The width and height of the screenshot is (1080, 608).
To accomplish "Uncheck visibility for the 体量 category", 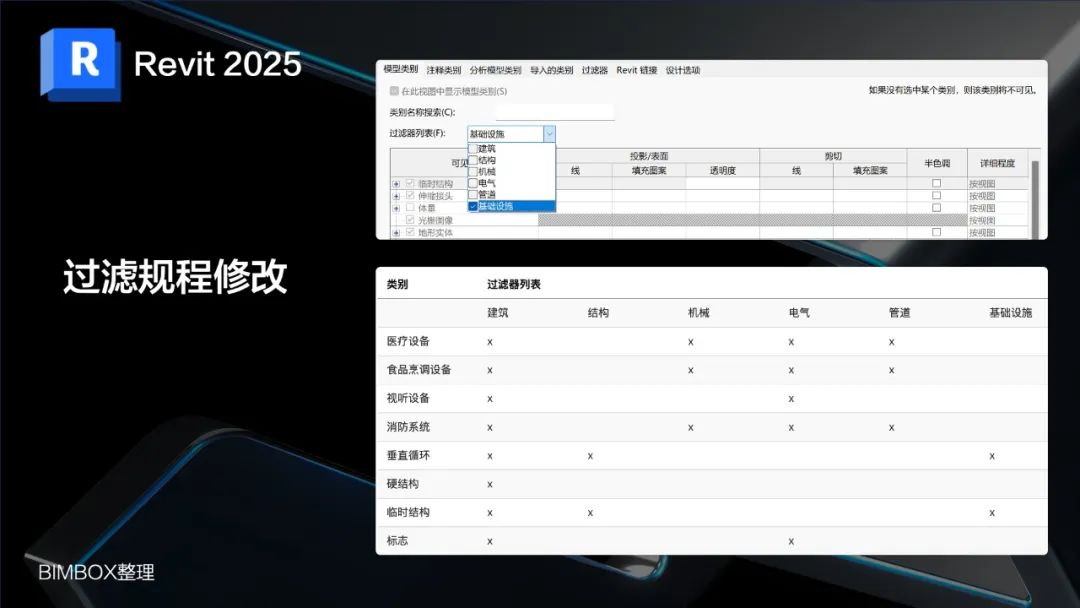I will (x=409, y=206).
